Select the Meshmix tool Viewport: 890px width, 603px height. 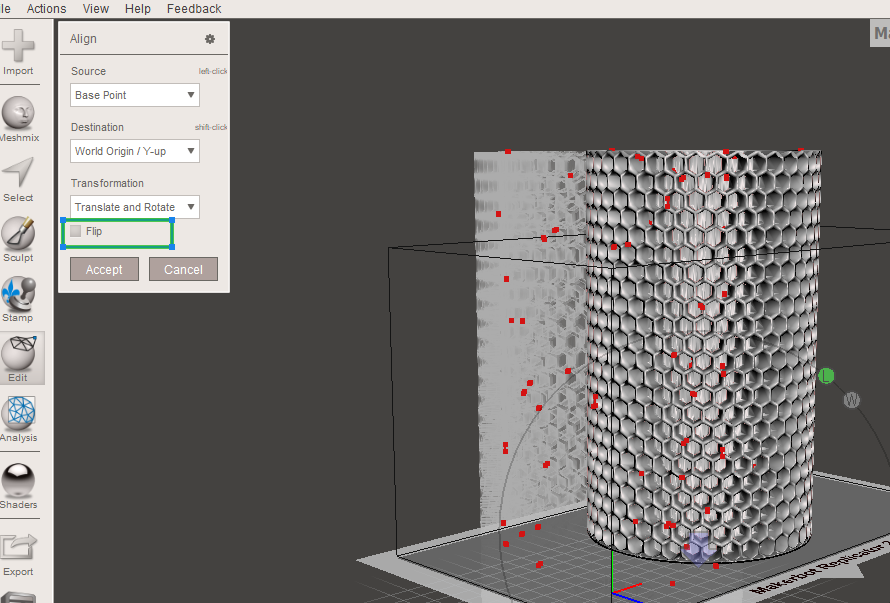coord(19,112)
